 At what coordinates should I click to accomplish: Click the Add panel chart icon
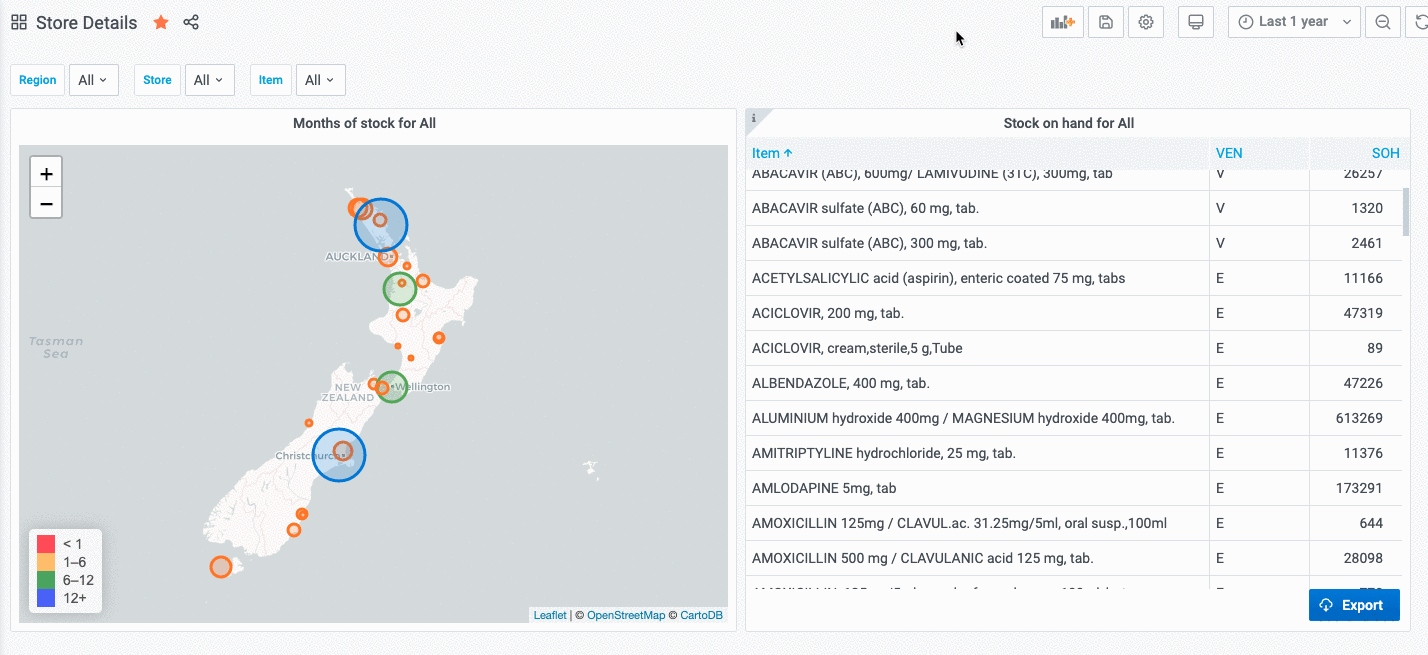pyautogui.click(x=1062, y=22)
